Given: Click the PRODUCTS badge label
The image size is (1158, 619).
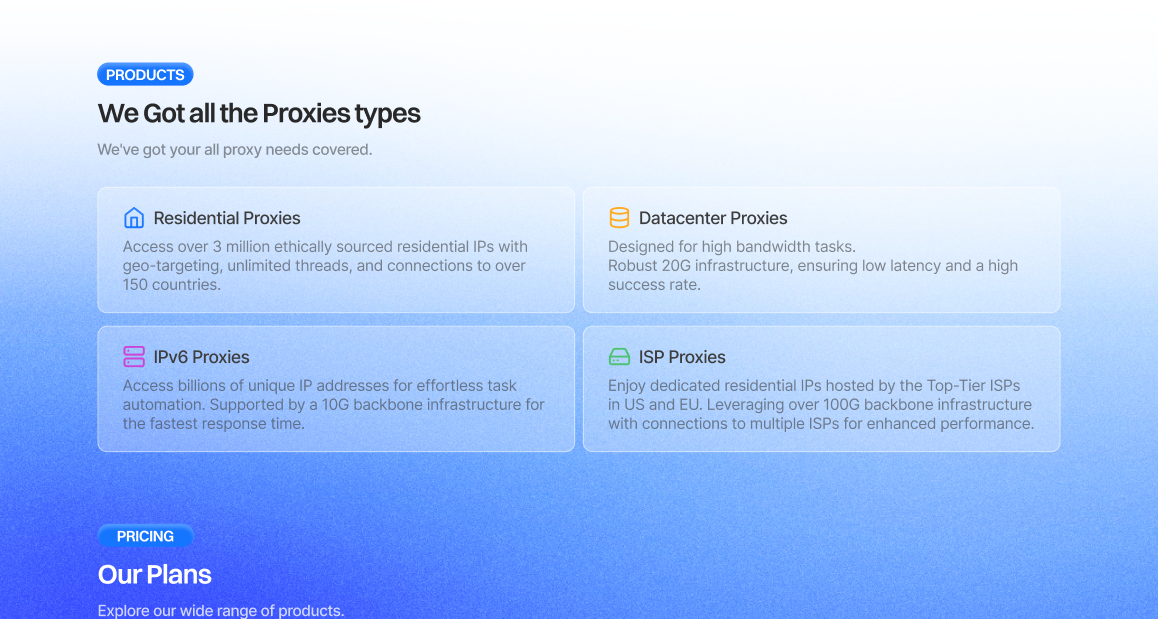Looking at the screenshot, I should (145, 75).
